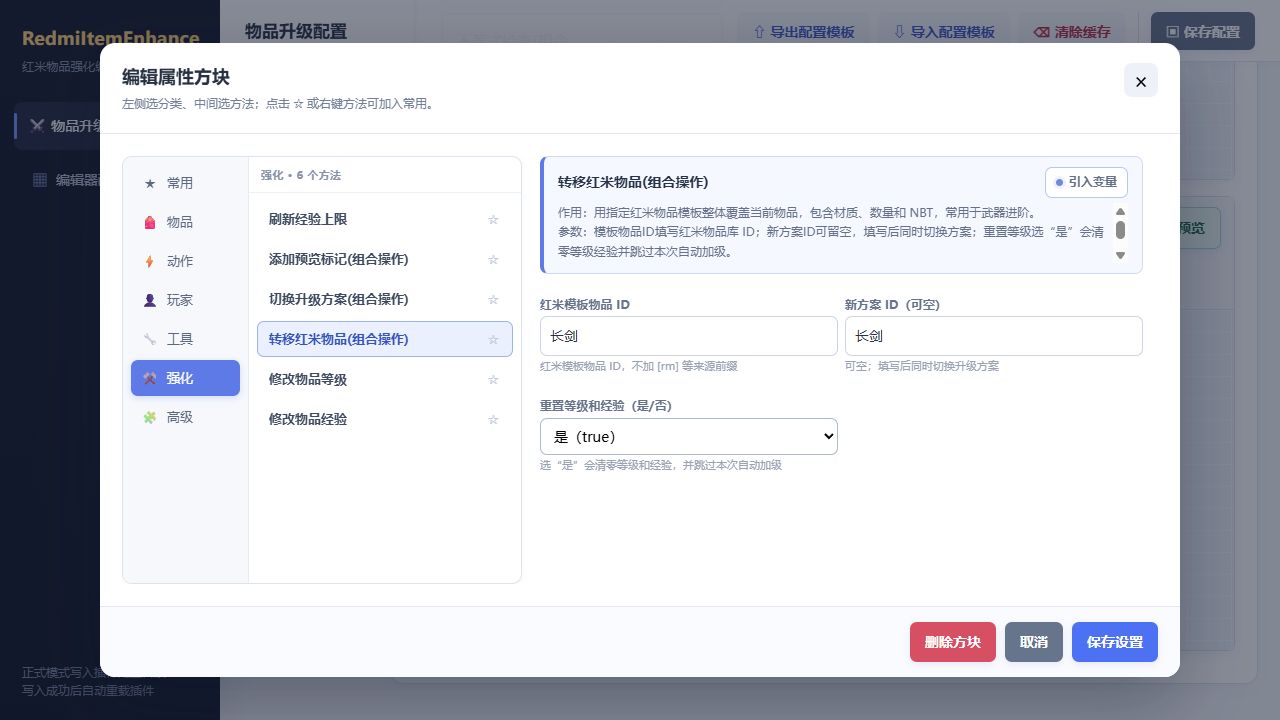Close the 编辑属性方块 dialog
Image resolution: width=1280 pixels, height=720 pixels.
tap(1141, 81)
